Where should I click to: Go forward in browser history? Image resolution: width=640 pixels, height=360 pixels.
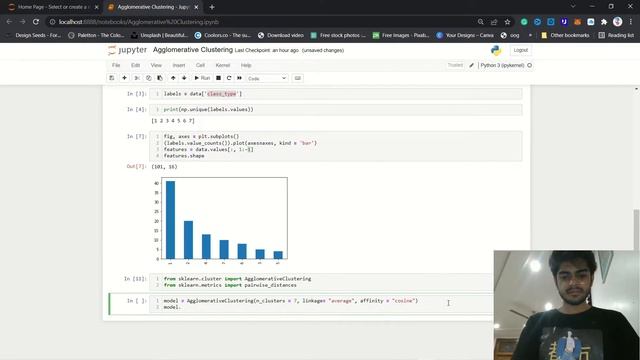coord(22,22)
